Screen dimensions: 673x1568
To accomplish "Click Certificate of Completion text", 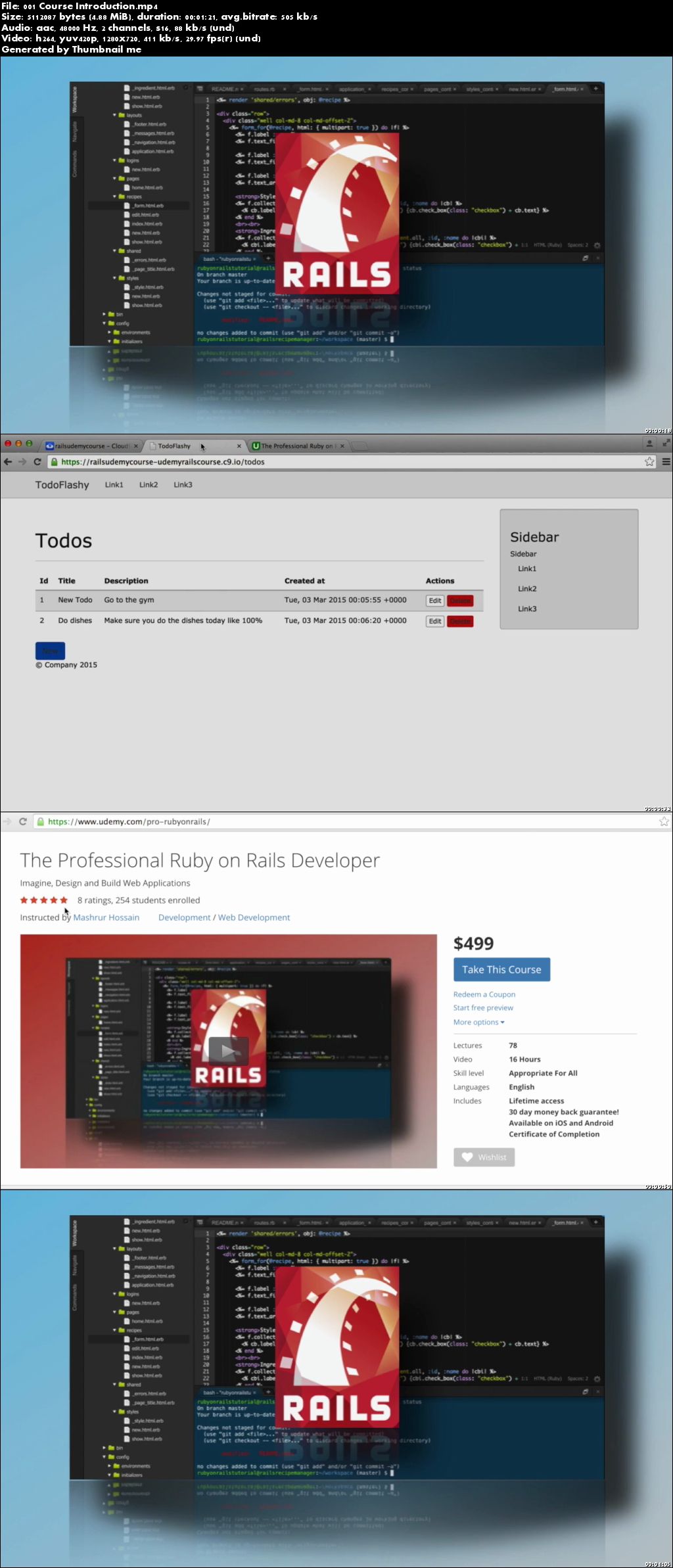I will (x=554, y=1134).
